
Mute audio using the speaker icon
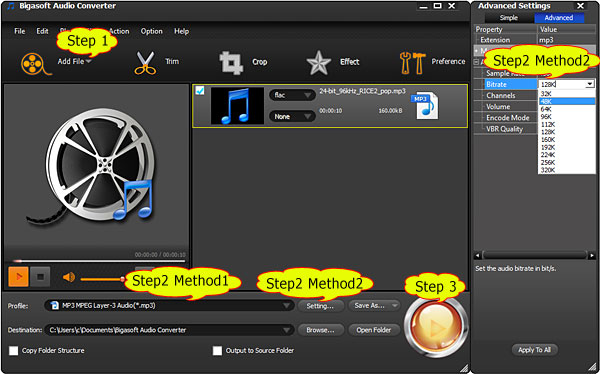[69, 277]
